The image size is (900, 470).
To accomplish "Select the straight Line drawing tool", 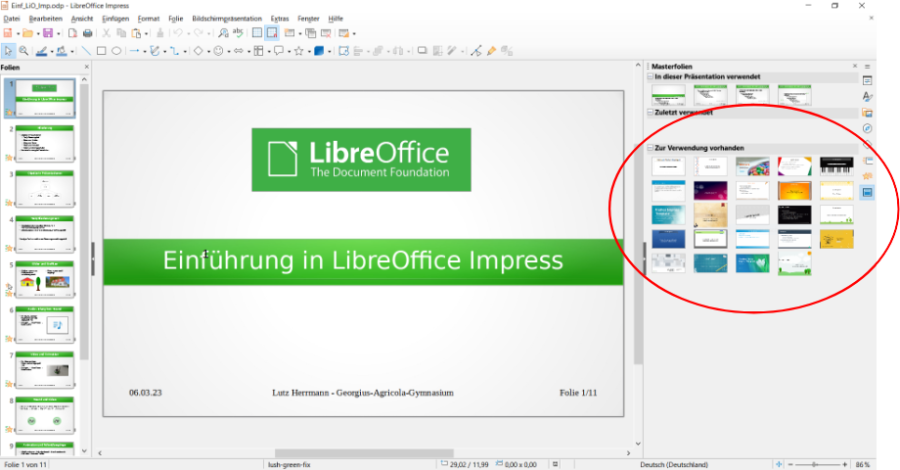I will (x=86, y=50).
